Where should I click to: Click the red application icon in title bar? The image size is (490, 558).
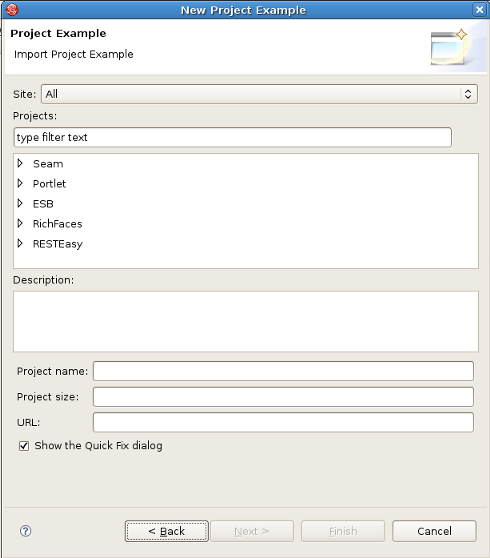pyautogui.click(x=12, y=10)
